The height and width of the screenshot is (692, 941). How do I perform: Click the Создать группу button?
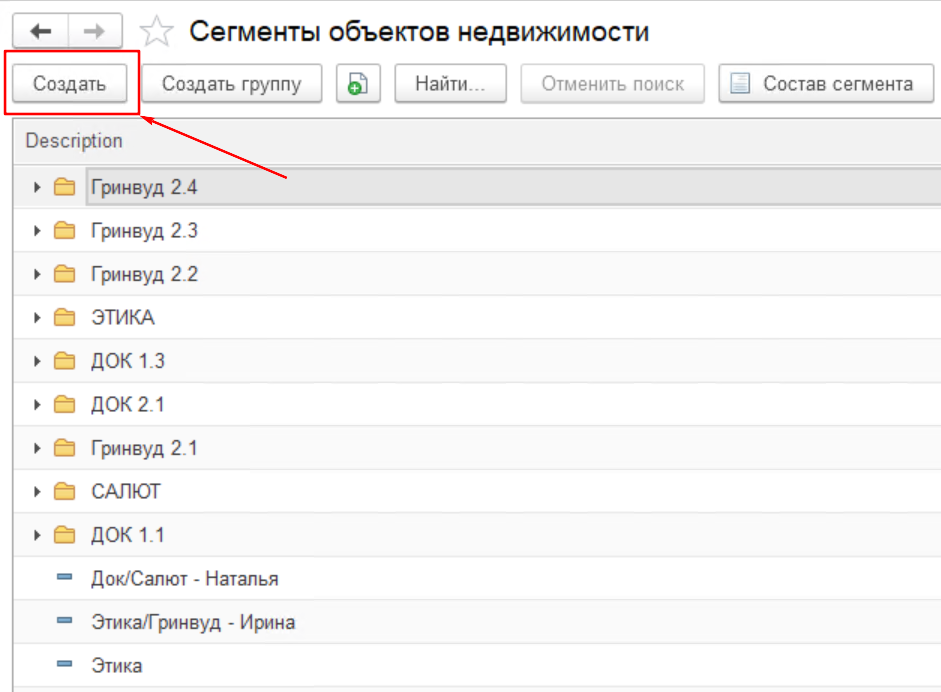231,84
